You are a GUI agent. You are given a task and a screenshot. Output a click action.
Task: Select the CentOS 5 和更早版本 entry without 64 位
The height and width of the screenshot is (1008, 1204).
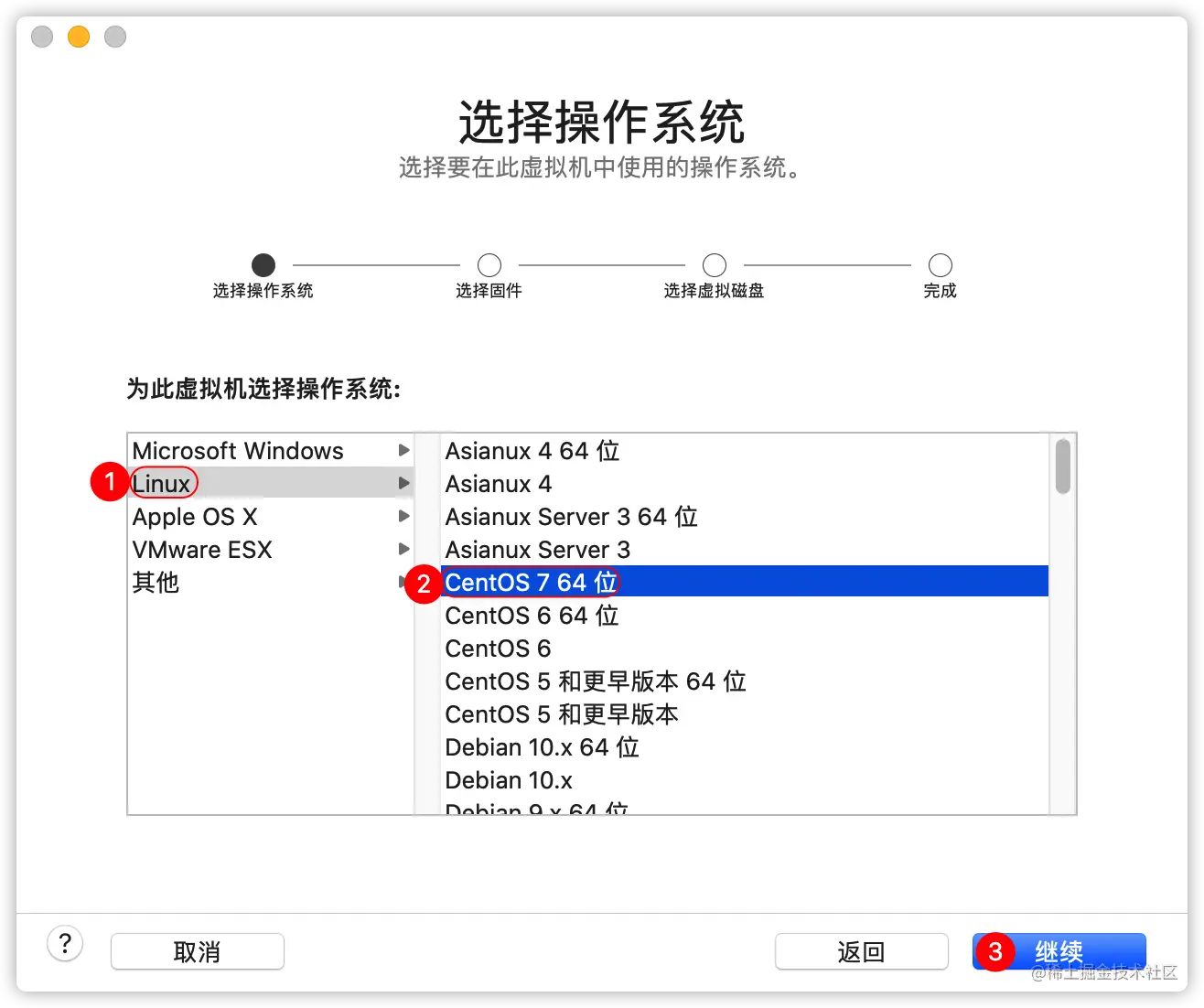745,713
